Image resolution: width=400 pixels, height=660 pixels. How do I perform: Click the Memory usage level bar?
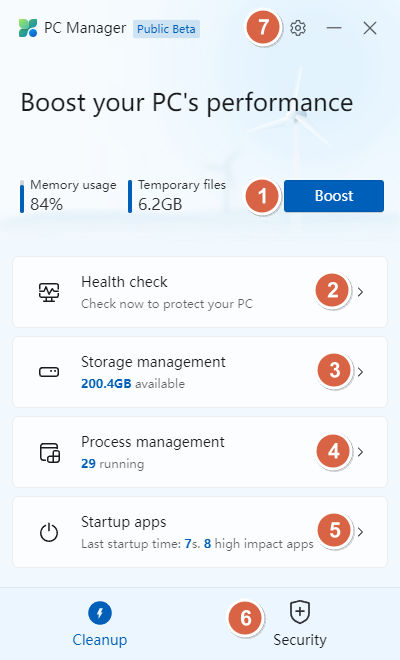22,196
